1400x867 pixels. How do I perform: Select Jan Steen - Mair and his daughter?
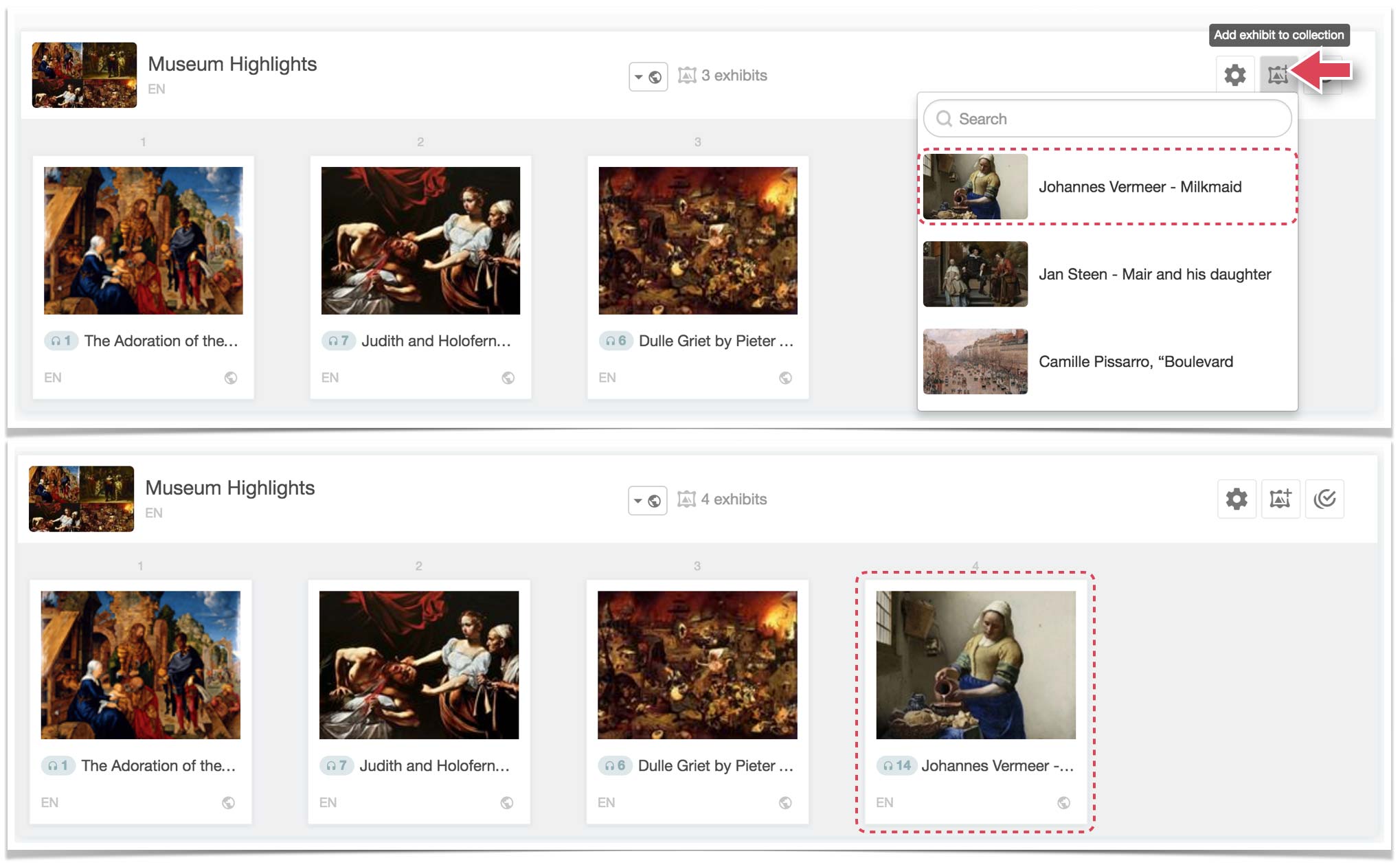(x=1107, y=274)
